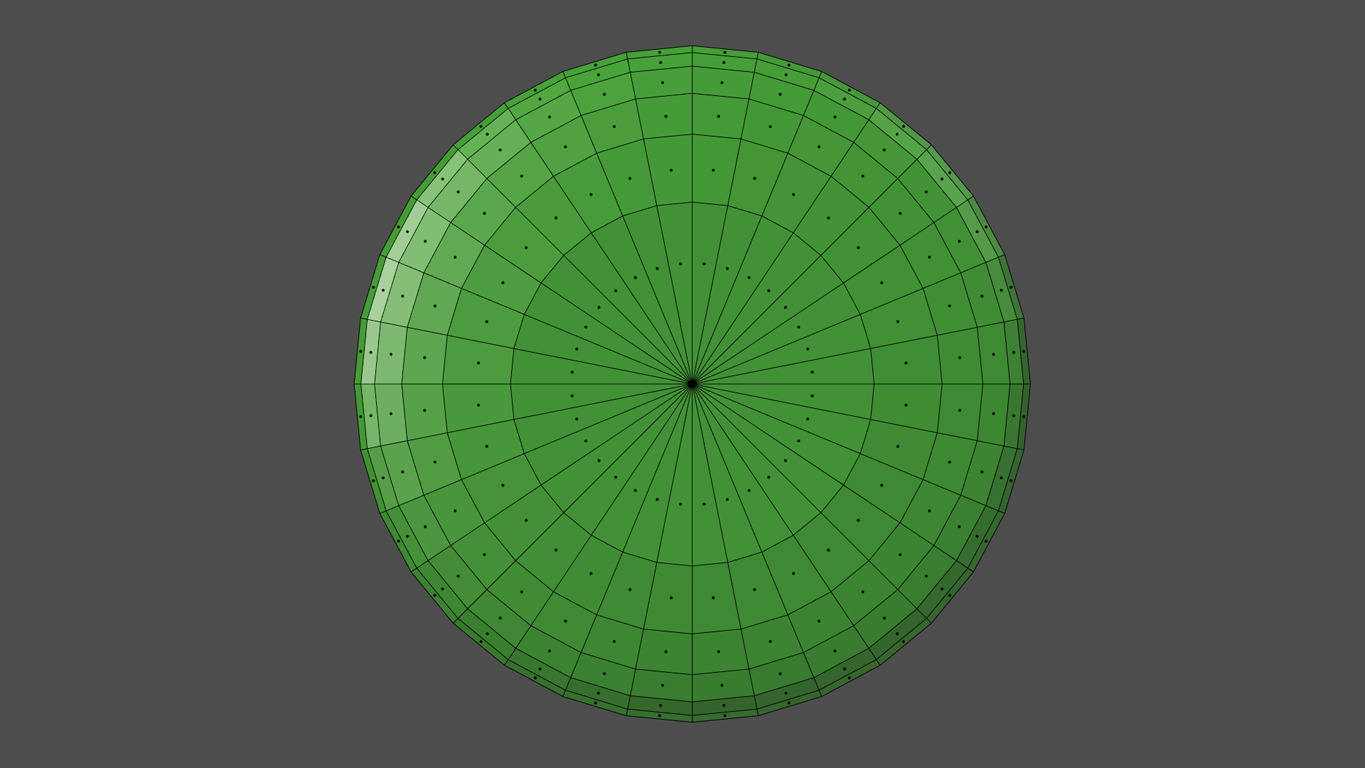Image resolution: width=1365 pixels, height=768 pixels.
Task: Select the inner triangle face just above the right horizontal edge
Action: pos(812,372)
